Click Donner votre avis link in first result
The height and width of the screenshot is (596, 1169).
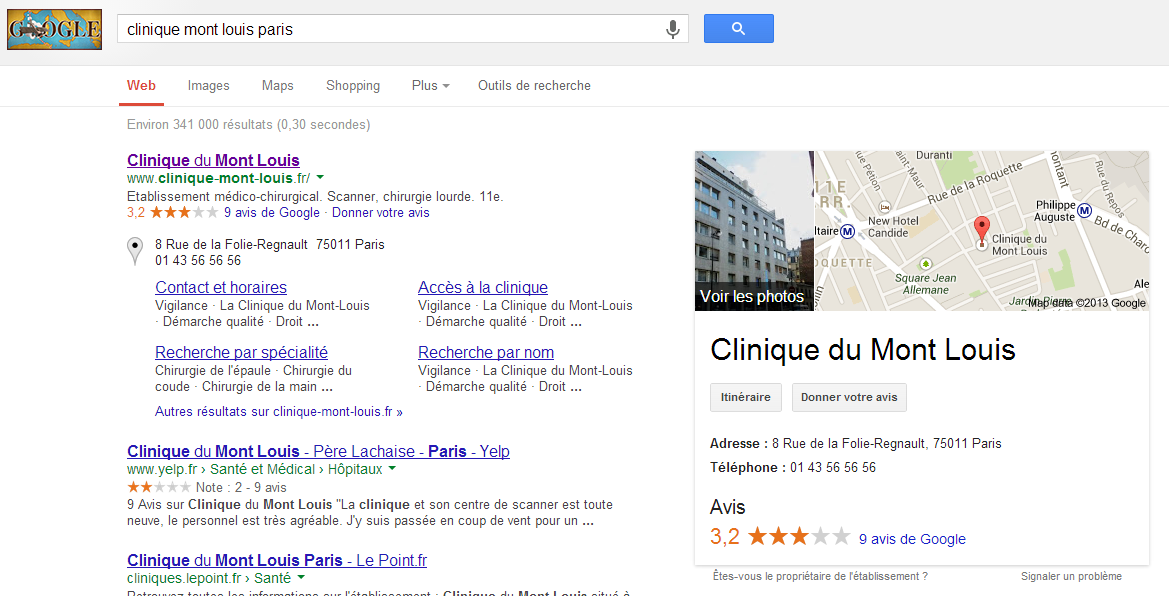380,213
